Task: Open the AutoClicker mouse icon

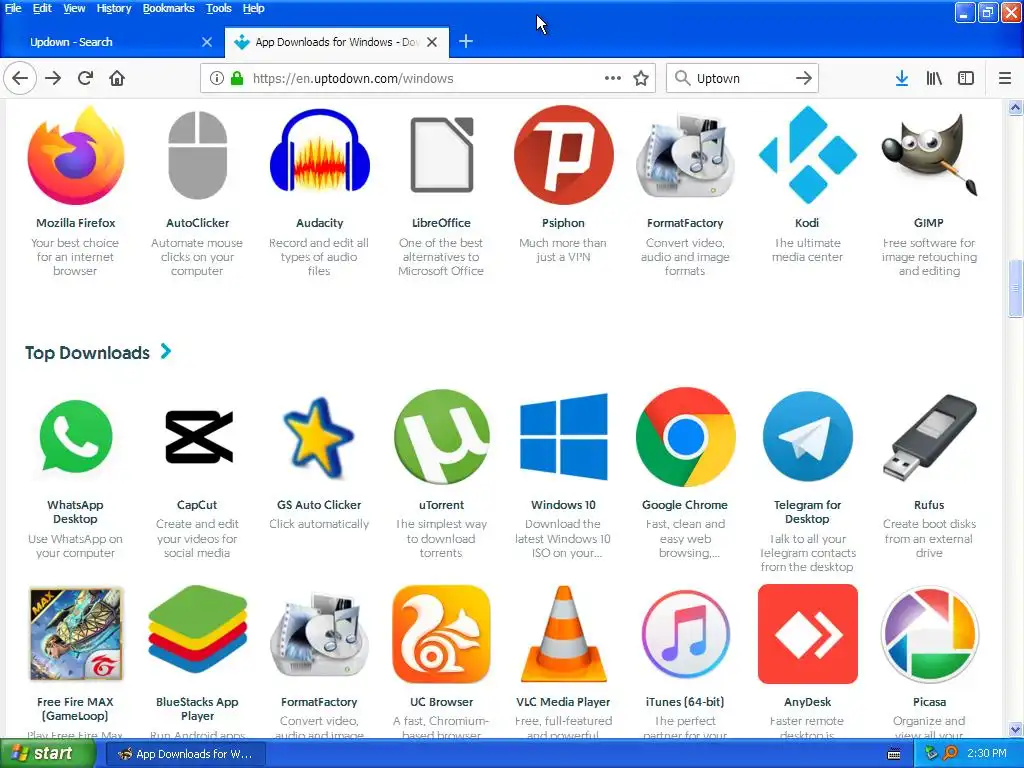Action: pos(197,155)
